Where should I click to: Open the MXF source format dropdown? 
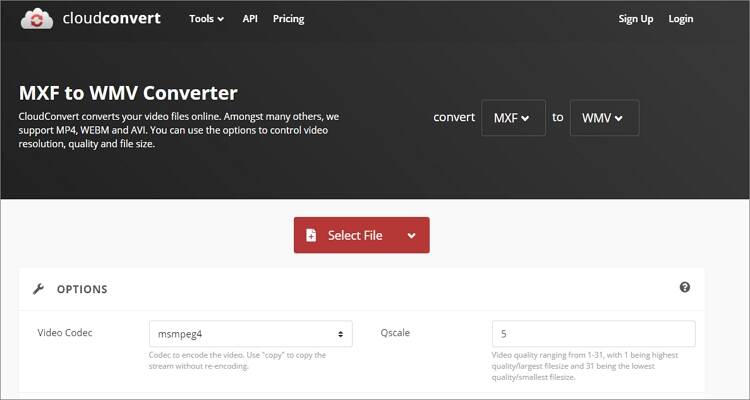pyautogui.click(x=513, y=118)
